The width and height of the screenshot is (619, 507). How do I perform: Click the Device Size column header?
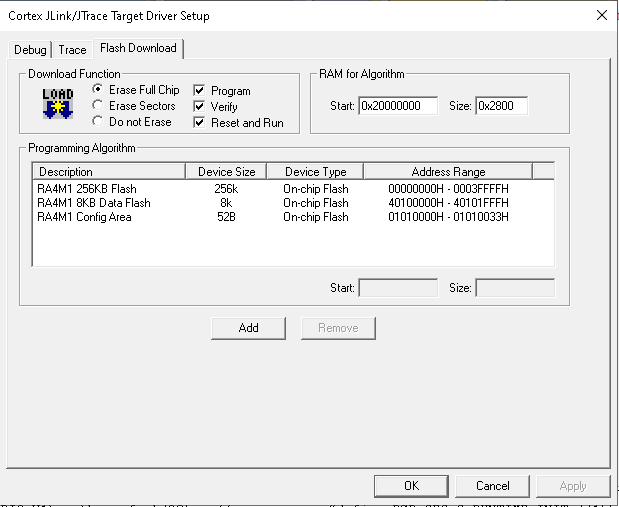(x=227, y=172)
